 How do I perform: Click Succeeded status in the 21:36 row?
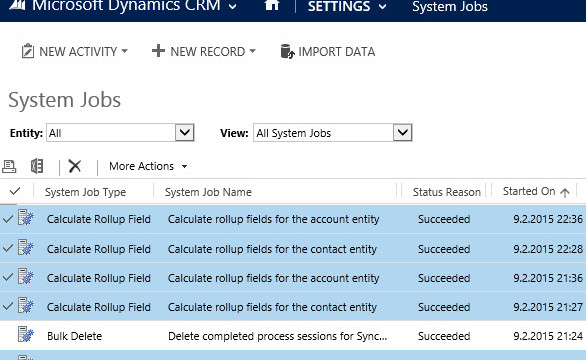pyautogui.click(x=444, y=278)
